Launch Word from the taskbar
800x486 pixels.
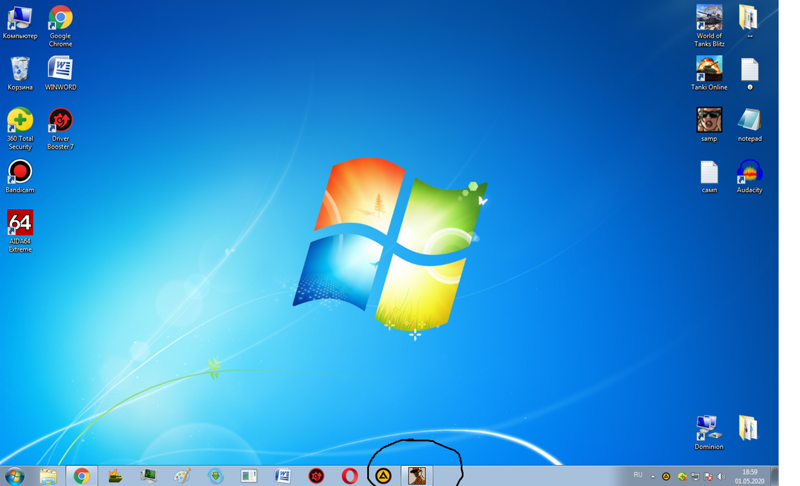[283, 476]
